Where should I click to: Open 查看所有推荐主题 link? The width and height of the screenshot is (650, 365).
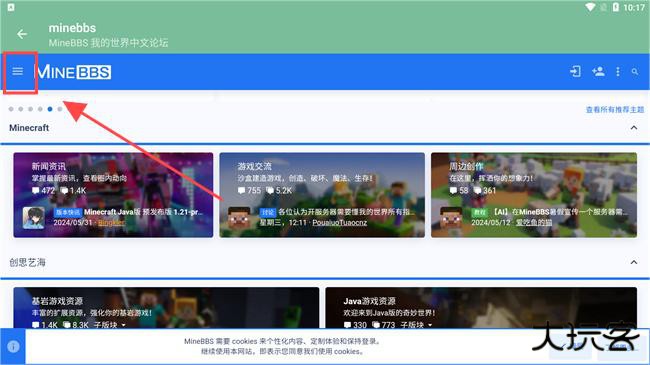point(615,110)
